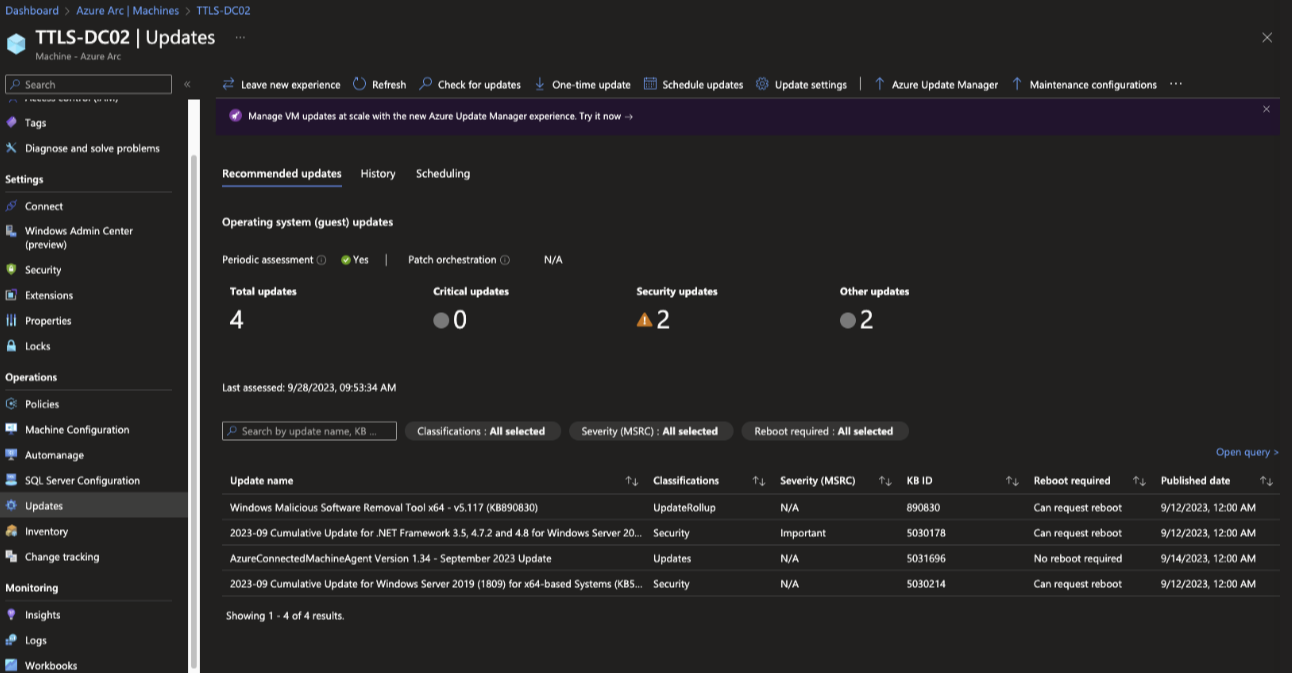The height and width of the screenshot is (673, 1292).
Task: Open Schedule updates calendar icon
Action: point(650,85)
